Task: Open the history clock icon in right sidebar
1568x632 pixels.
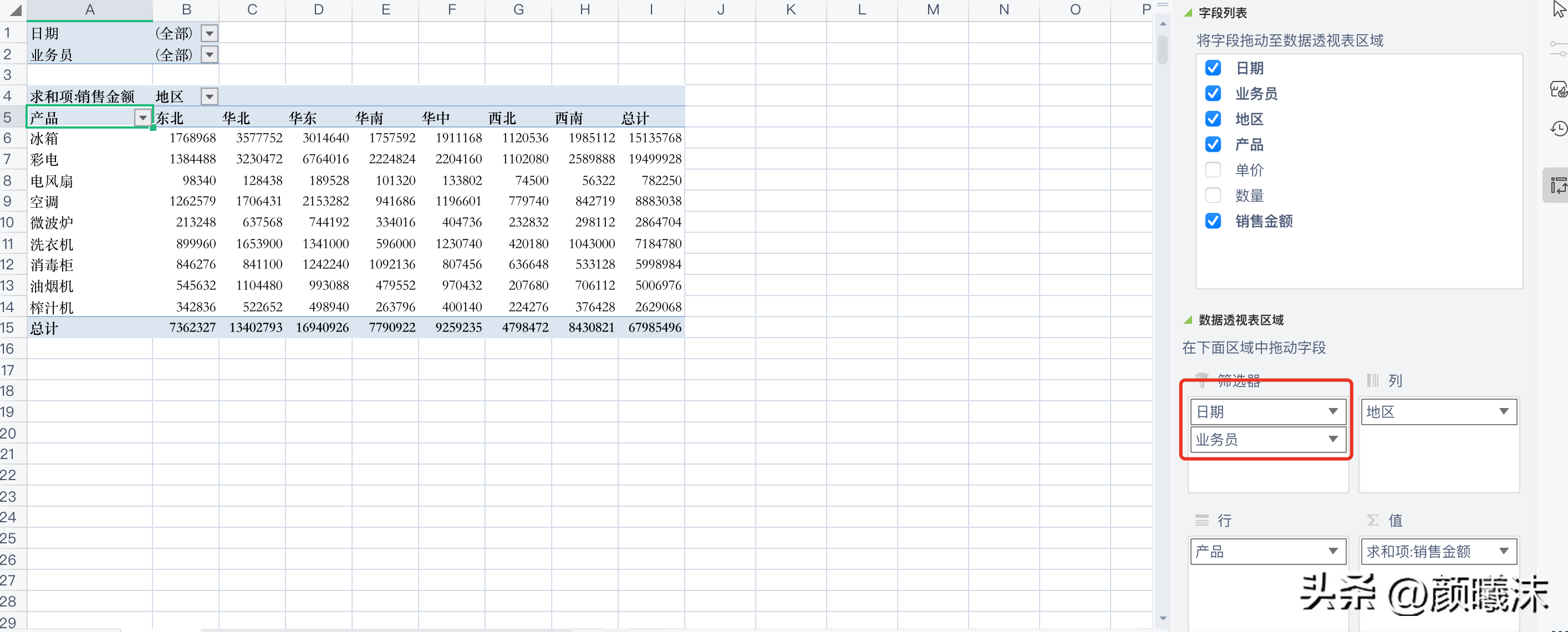Action: 1559,129
